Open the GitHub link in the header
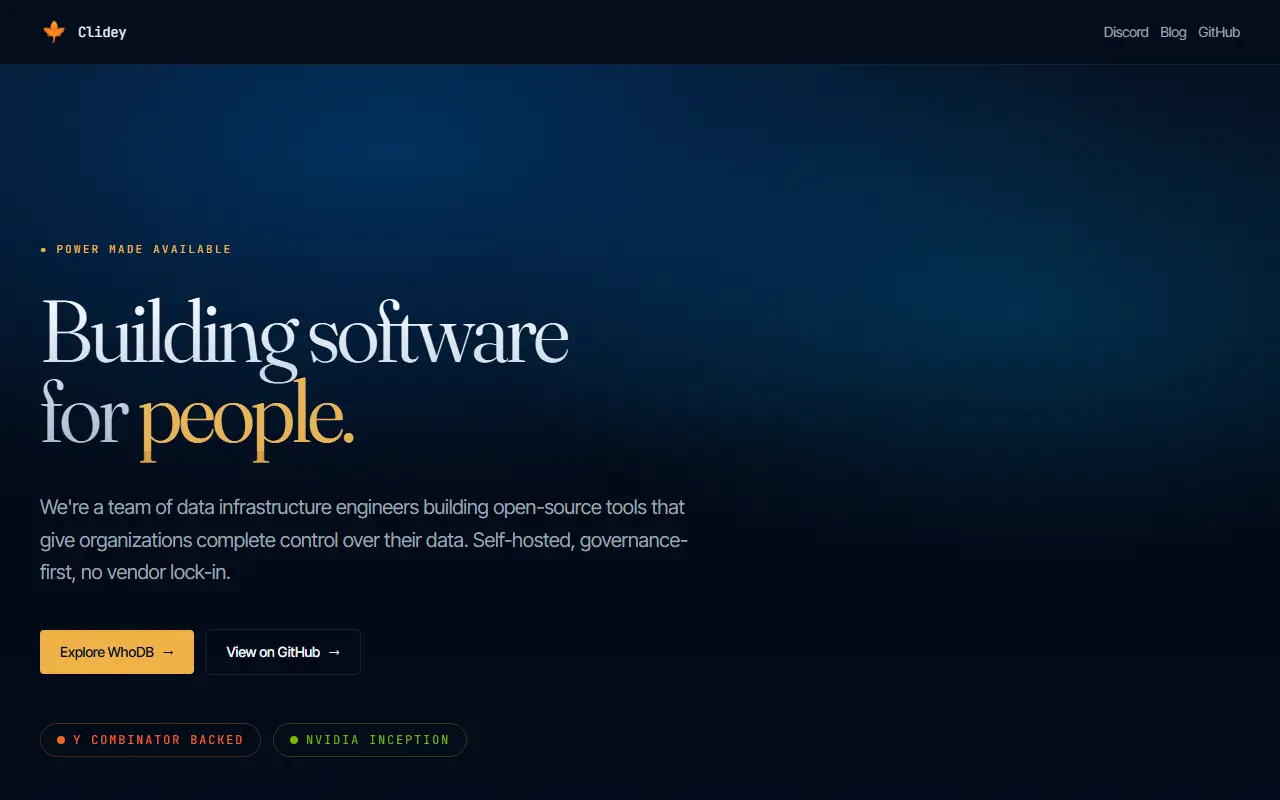Viewport: 1280px width, 800px height. point(1219,32)
